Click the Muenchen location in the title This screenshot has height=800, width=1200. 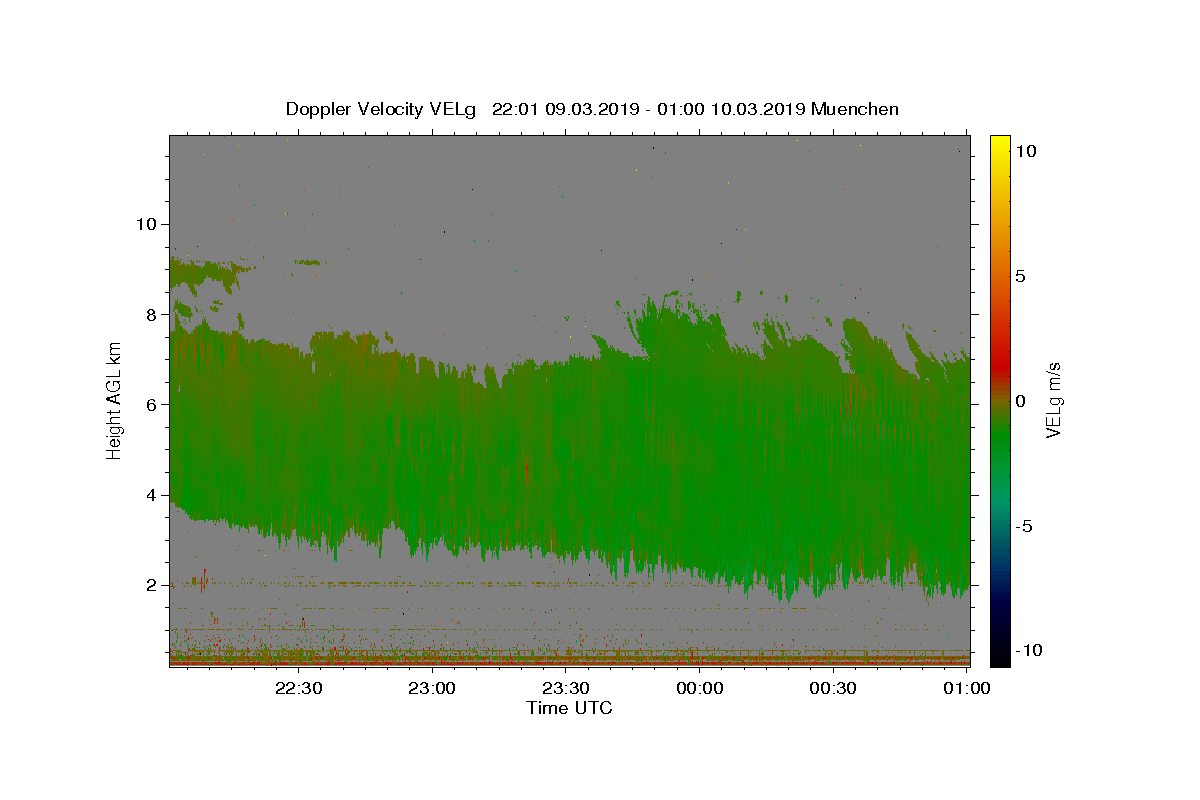(855, 109)
